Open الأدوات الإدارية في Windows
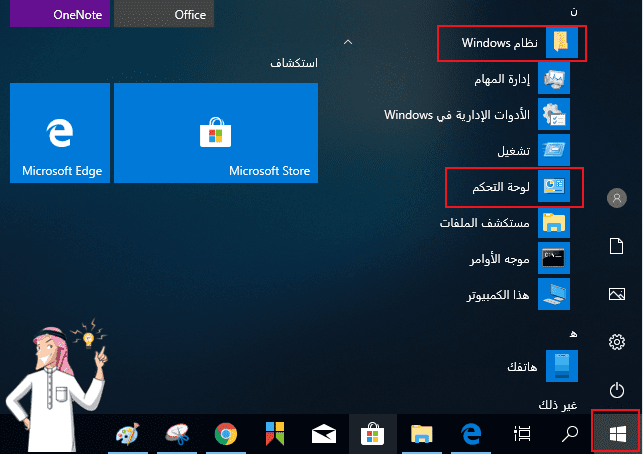 pos(477,115)
